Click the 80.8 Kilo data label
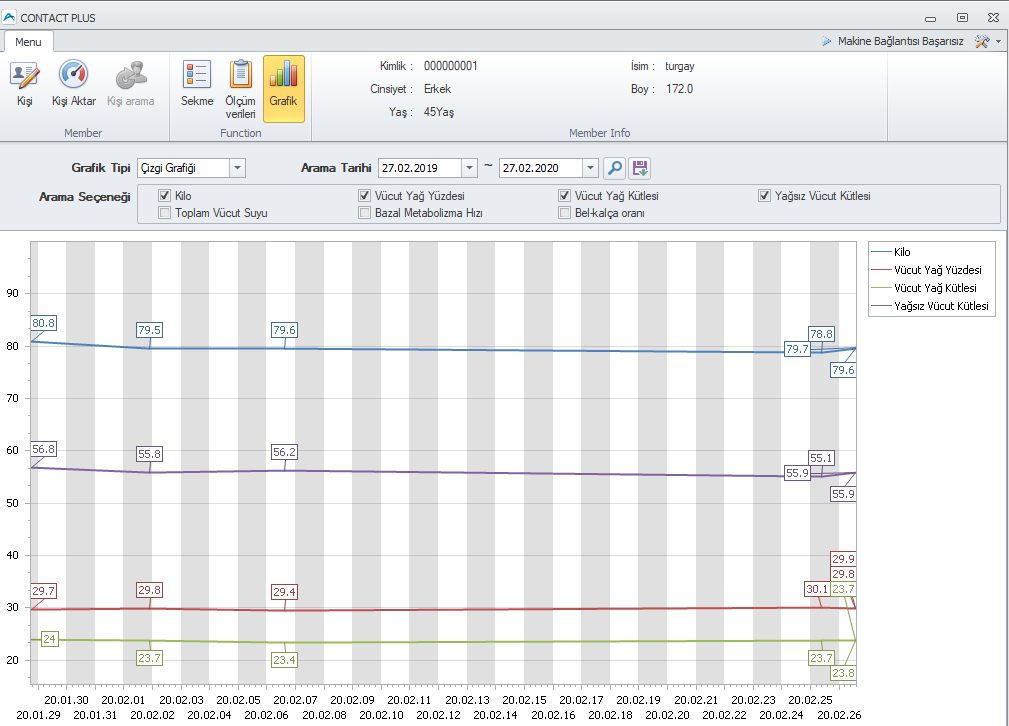 pos(44,323)
